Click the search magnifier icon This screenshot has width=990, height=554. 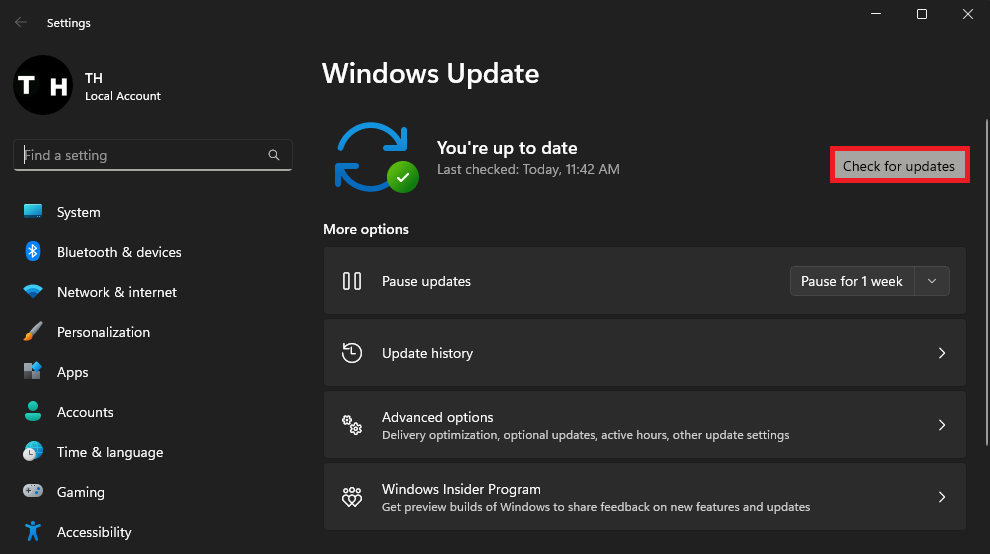(273, 155)
